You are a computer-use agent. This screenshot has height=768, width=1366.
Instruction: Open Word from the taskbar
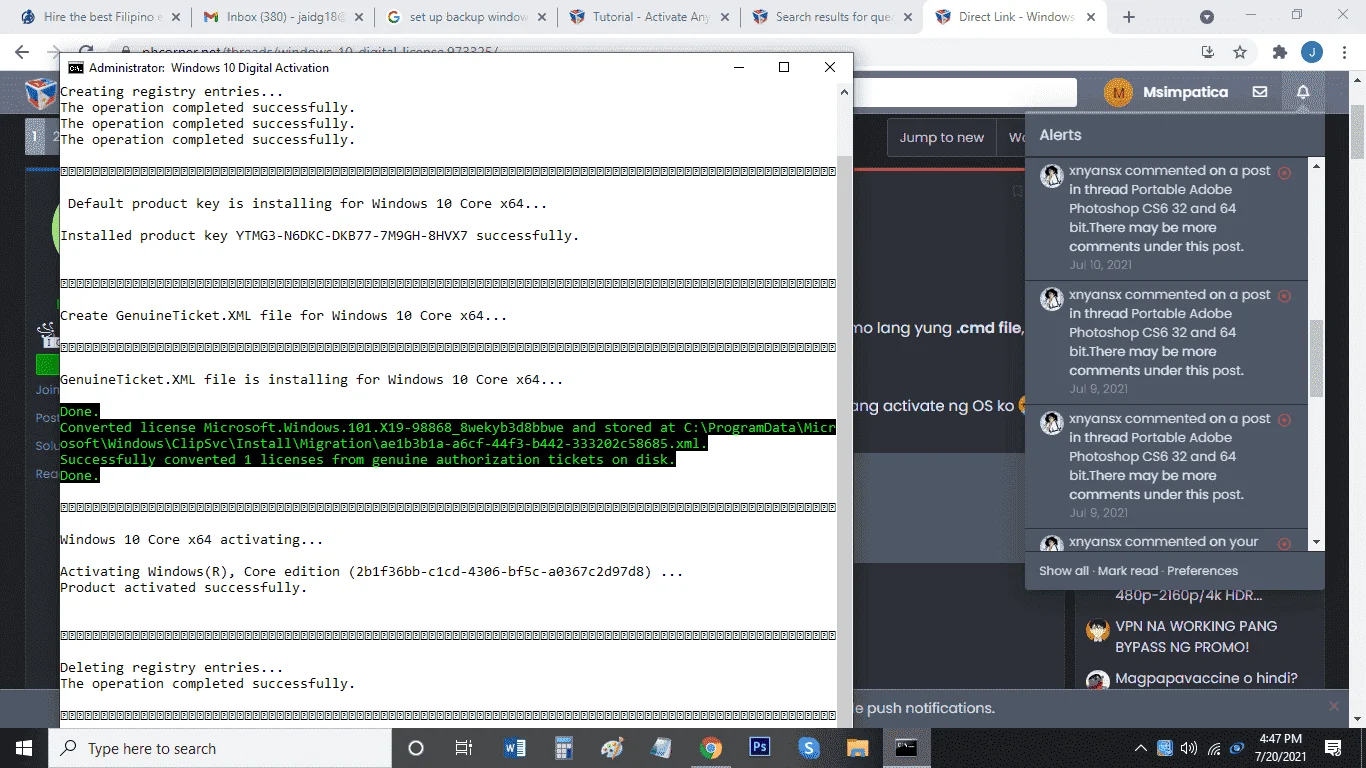pos(515,748)
